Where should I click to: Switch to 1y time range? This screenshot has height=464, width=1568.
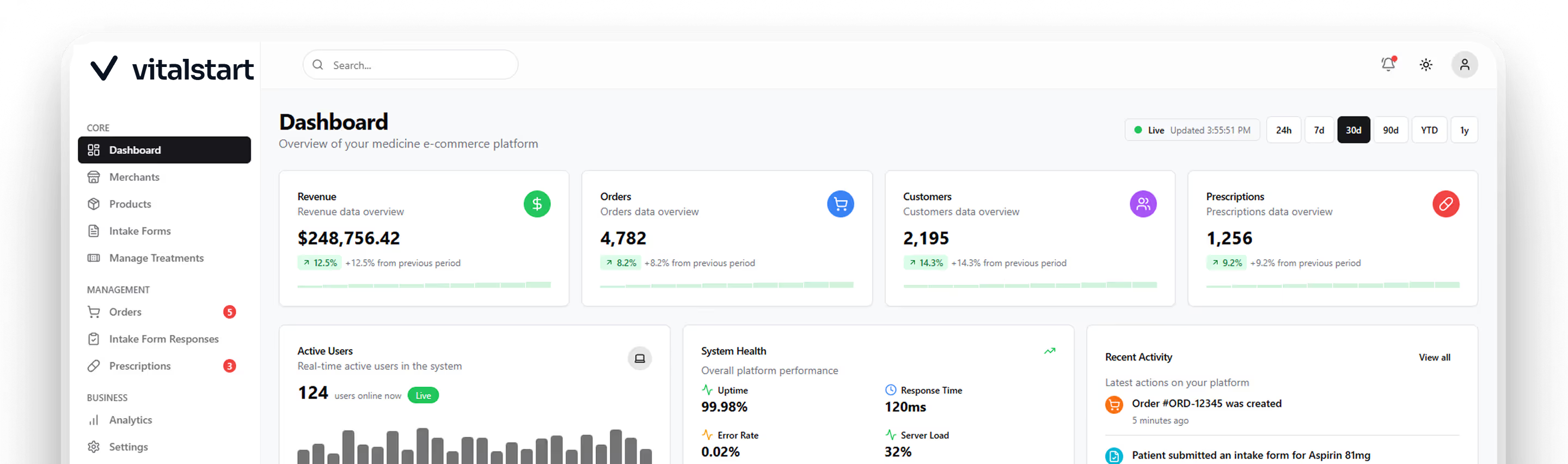click(1464, 130)
